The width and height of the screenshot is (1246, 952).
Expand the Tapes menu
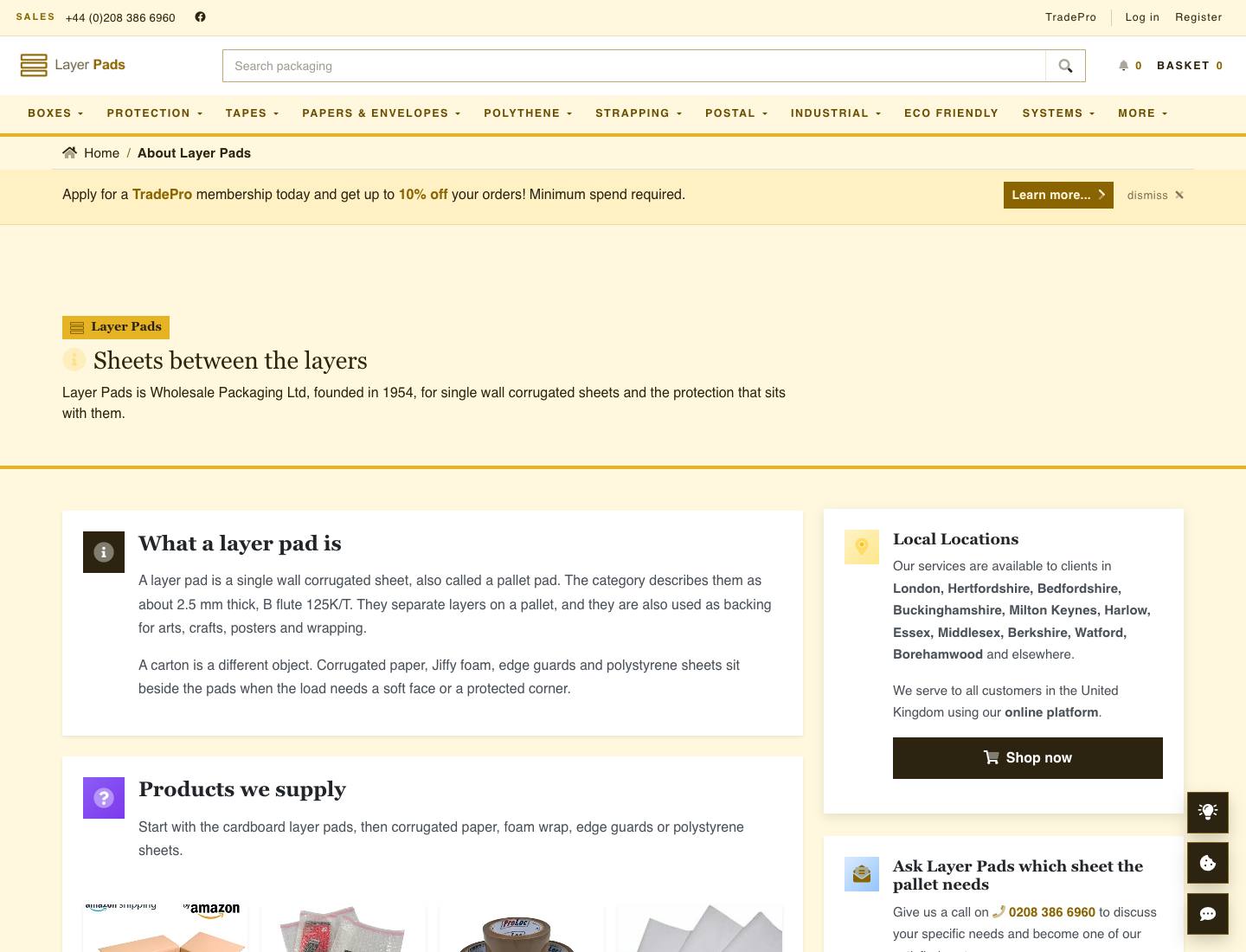tap(253, 113)
